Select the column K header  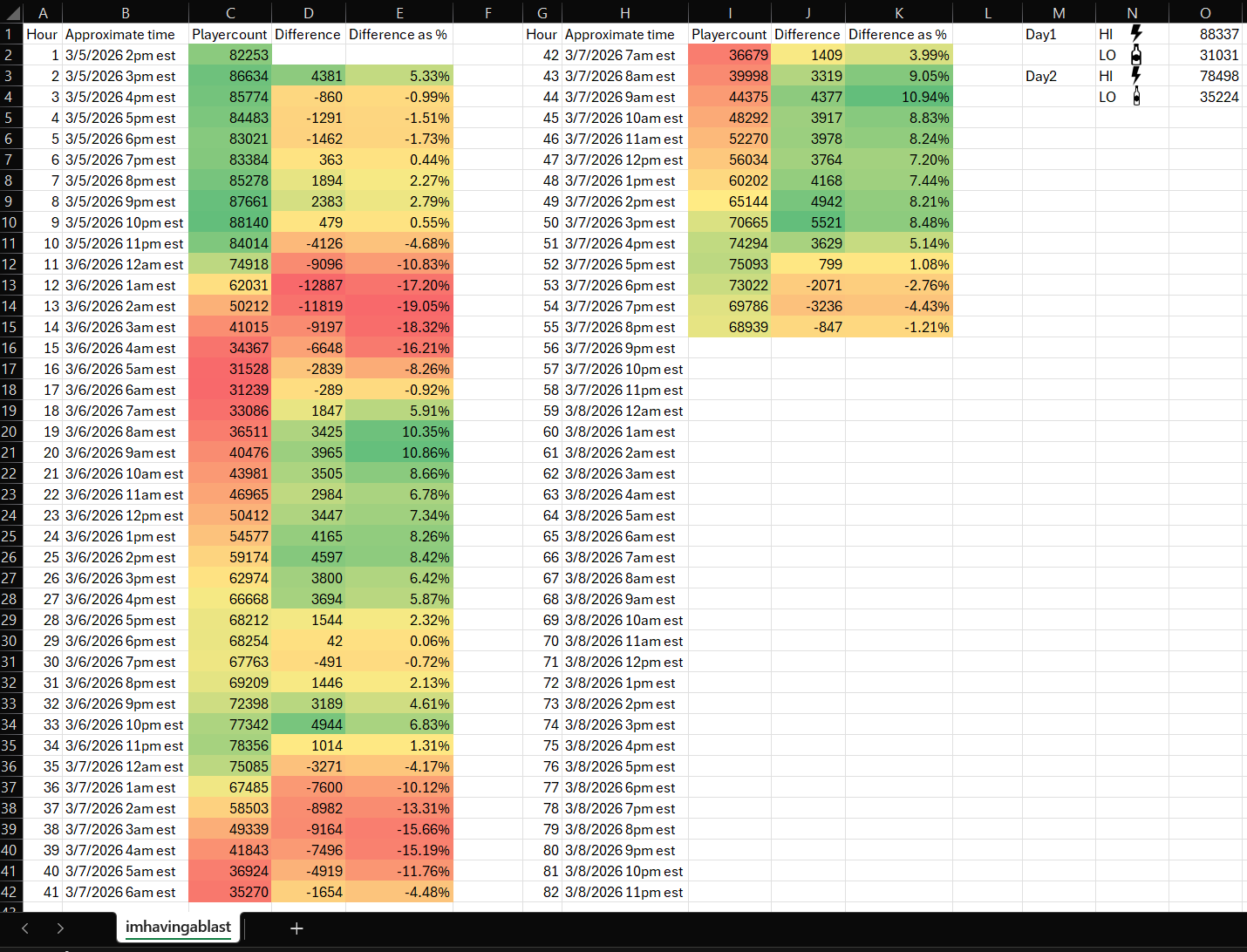pyautogui.click(x=899, y=12)
